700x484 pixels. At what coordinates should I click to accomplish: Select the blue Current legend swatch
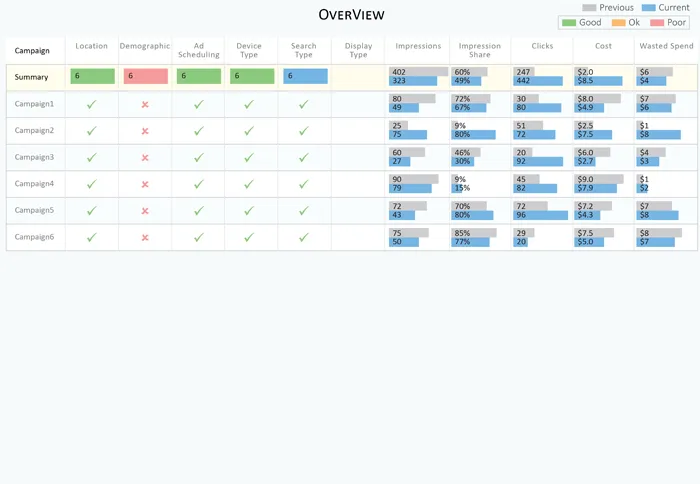648,8
